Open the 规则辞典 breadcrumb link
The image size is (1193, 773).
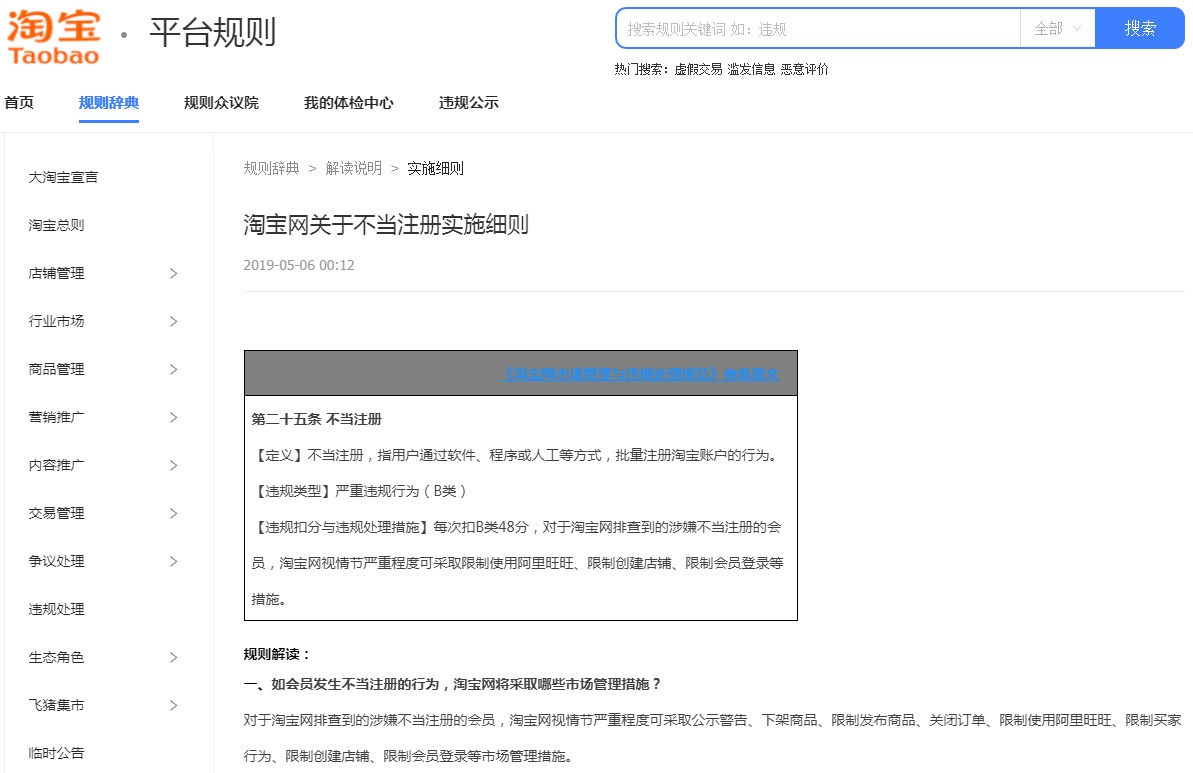[x=272, y=168]
